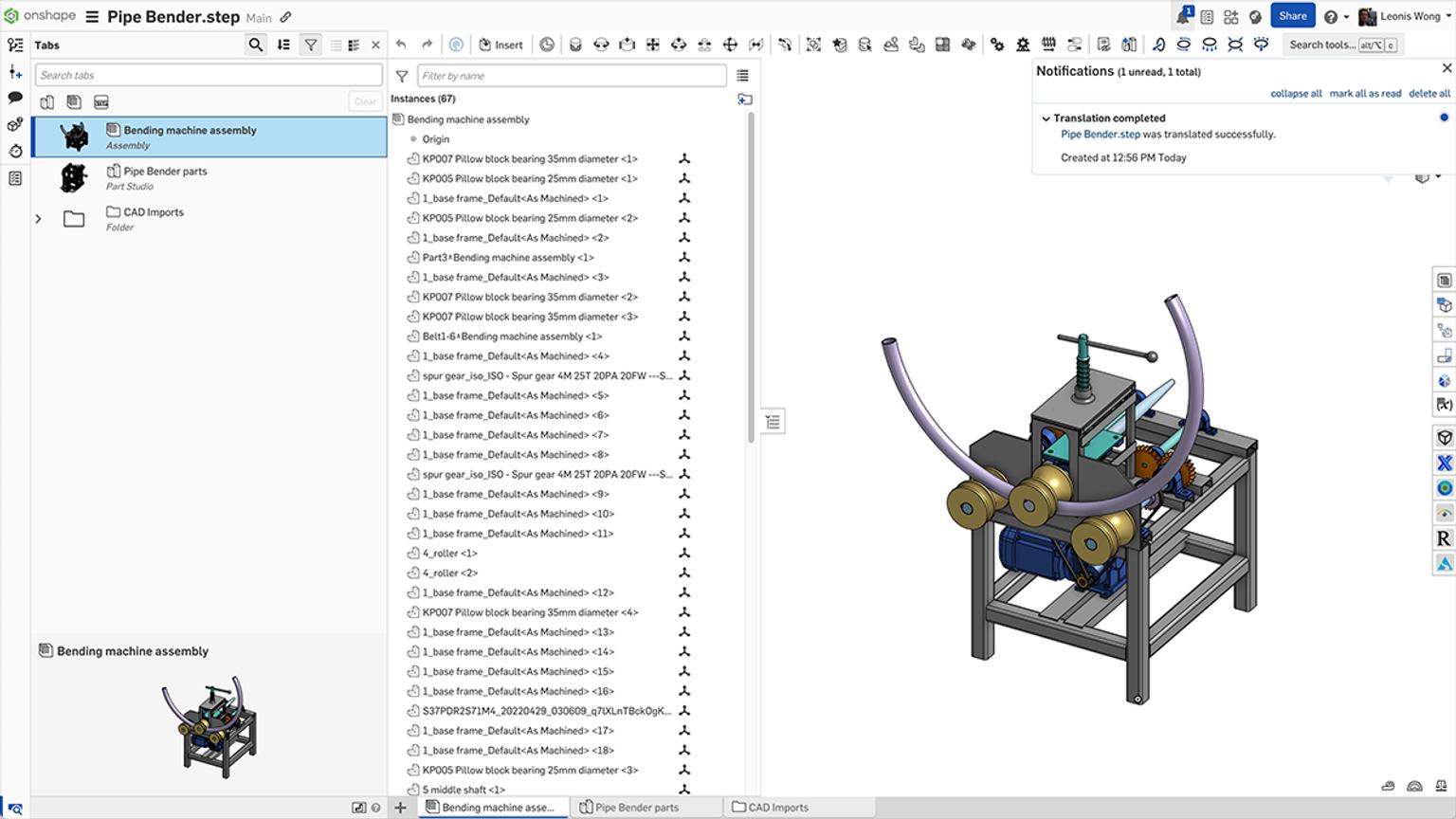Viewport: 1456px width, 819px height.
Task: Click the rollback history clock icon
Action: [x=548, y=45]
